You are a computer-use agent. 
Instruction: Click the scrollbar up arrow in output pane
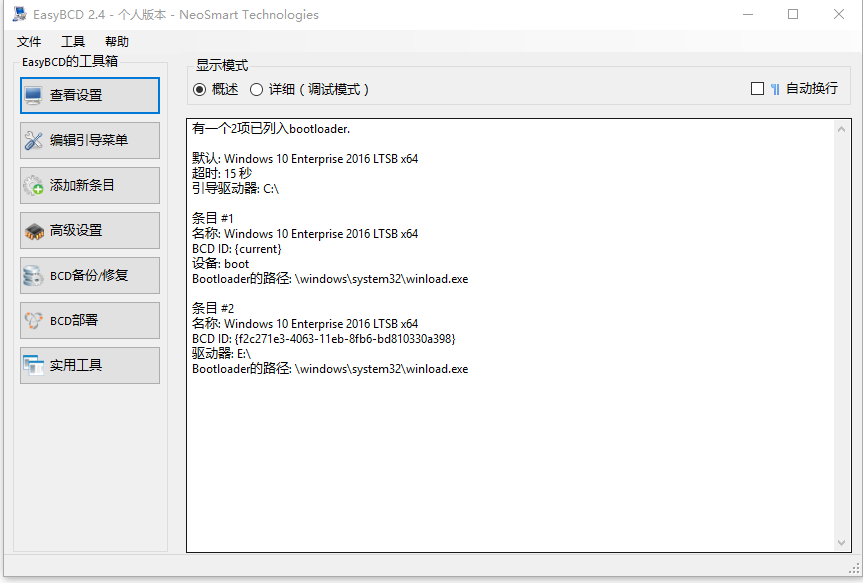pos(841,129)
